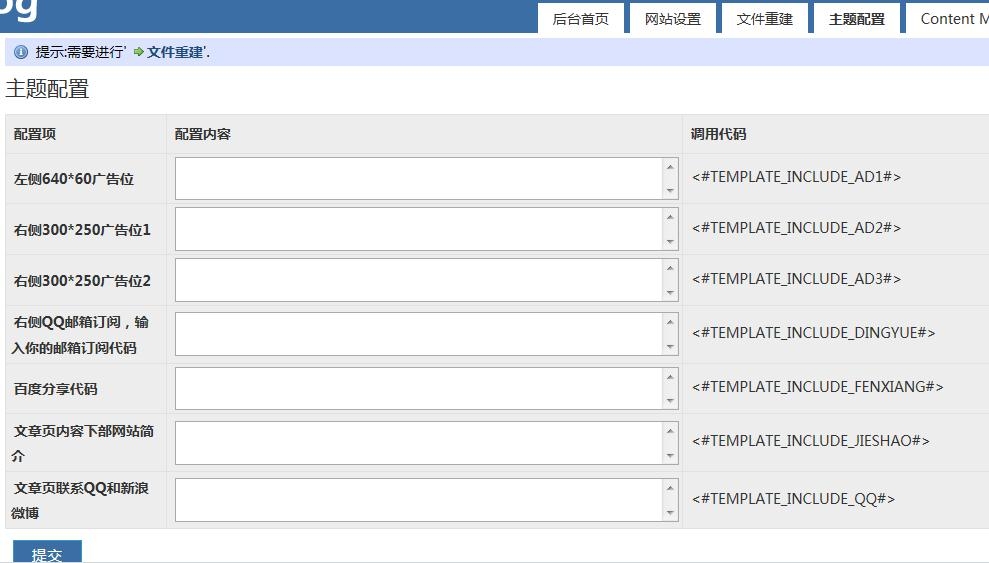The image size is (989, 563).
Task: Click scroll-up arrow in 左侧640*60广告位 field
Action: coord(670,166)
